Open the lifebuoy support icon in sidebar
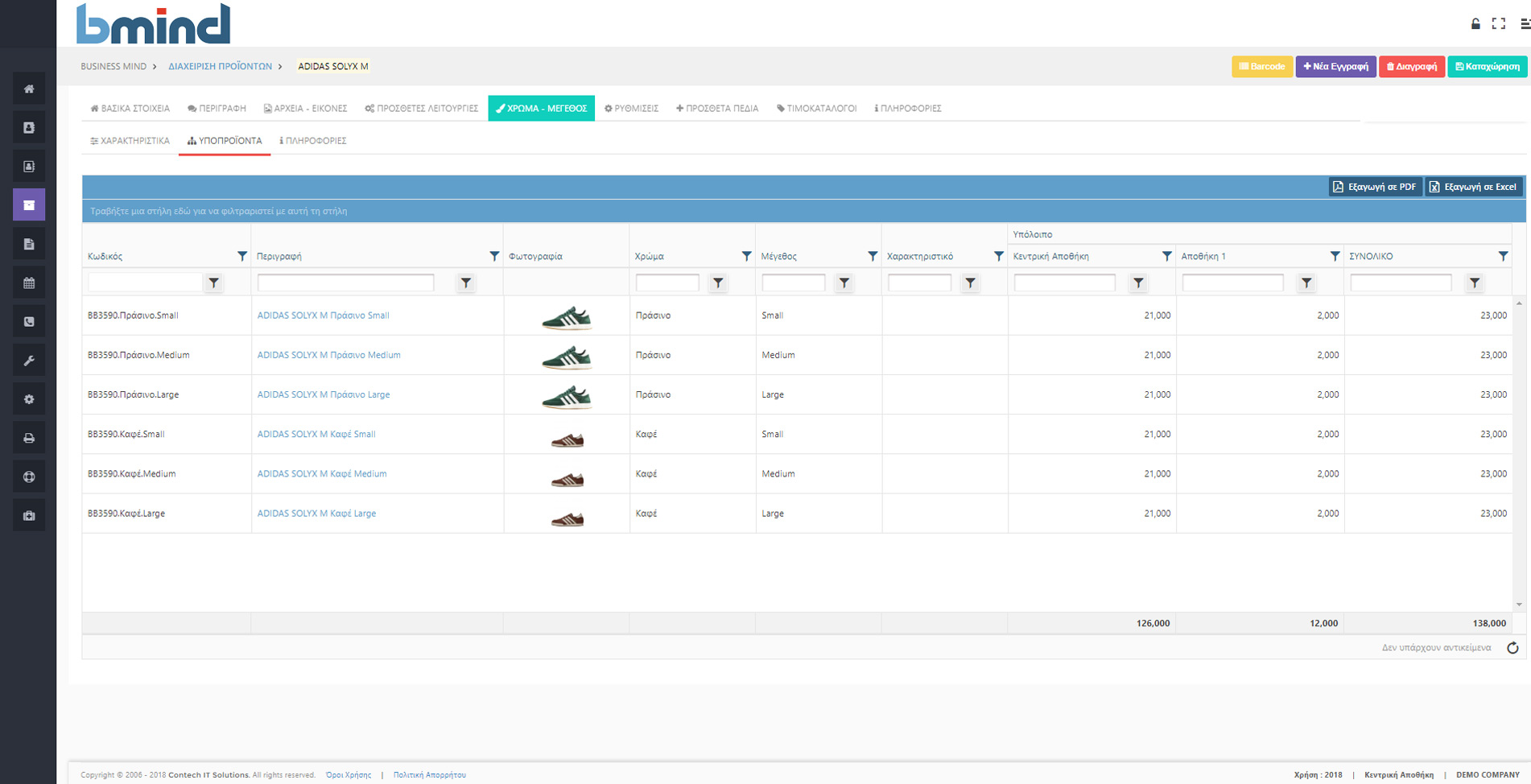 29,477
